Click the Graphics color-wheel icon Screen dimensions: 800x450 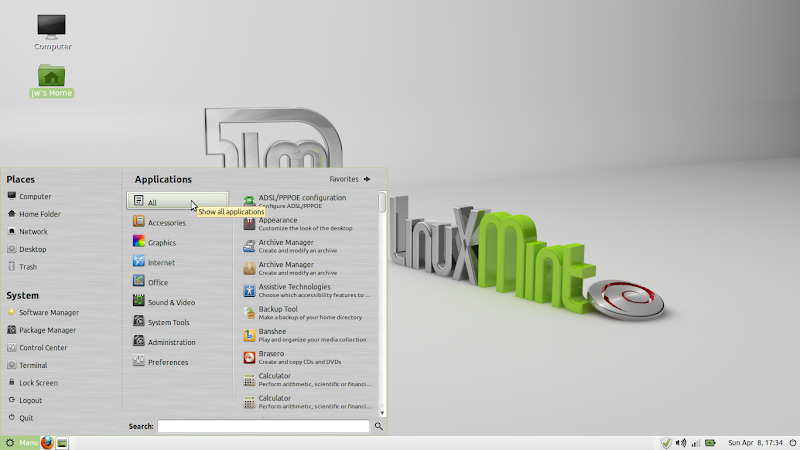[x=138, y=241]
